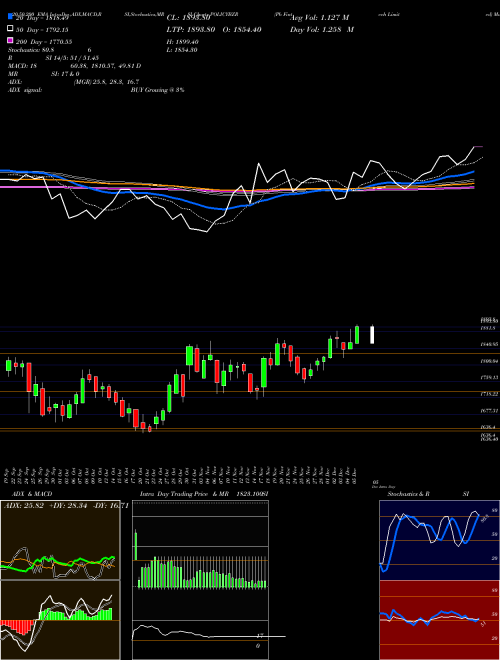Image resolution: width=500 pixels, height=660 pixels.
Task: Click the 'Stochastics & R' panel title
Action: click(408, 494)
